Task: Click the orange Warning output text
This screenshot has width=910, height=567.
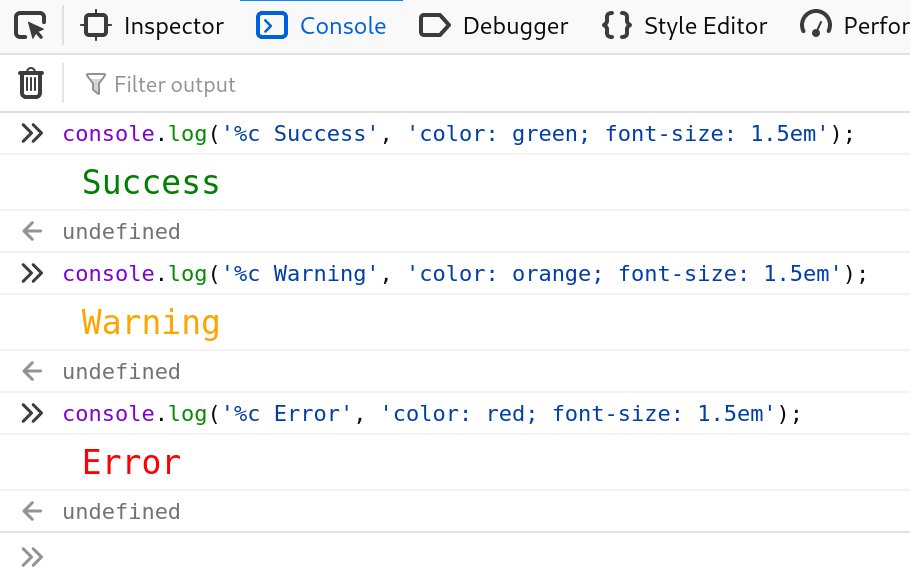Action: pos(151,323)
